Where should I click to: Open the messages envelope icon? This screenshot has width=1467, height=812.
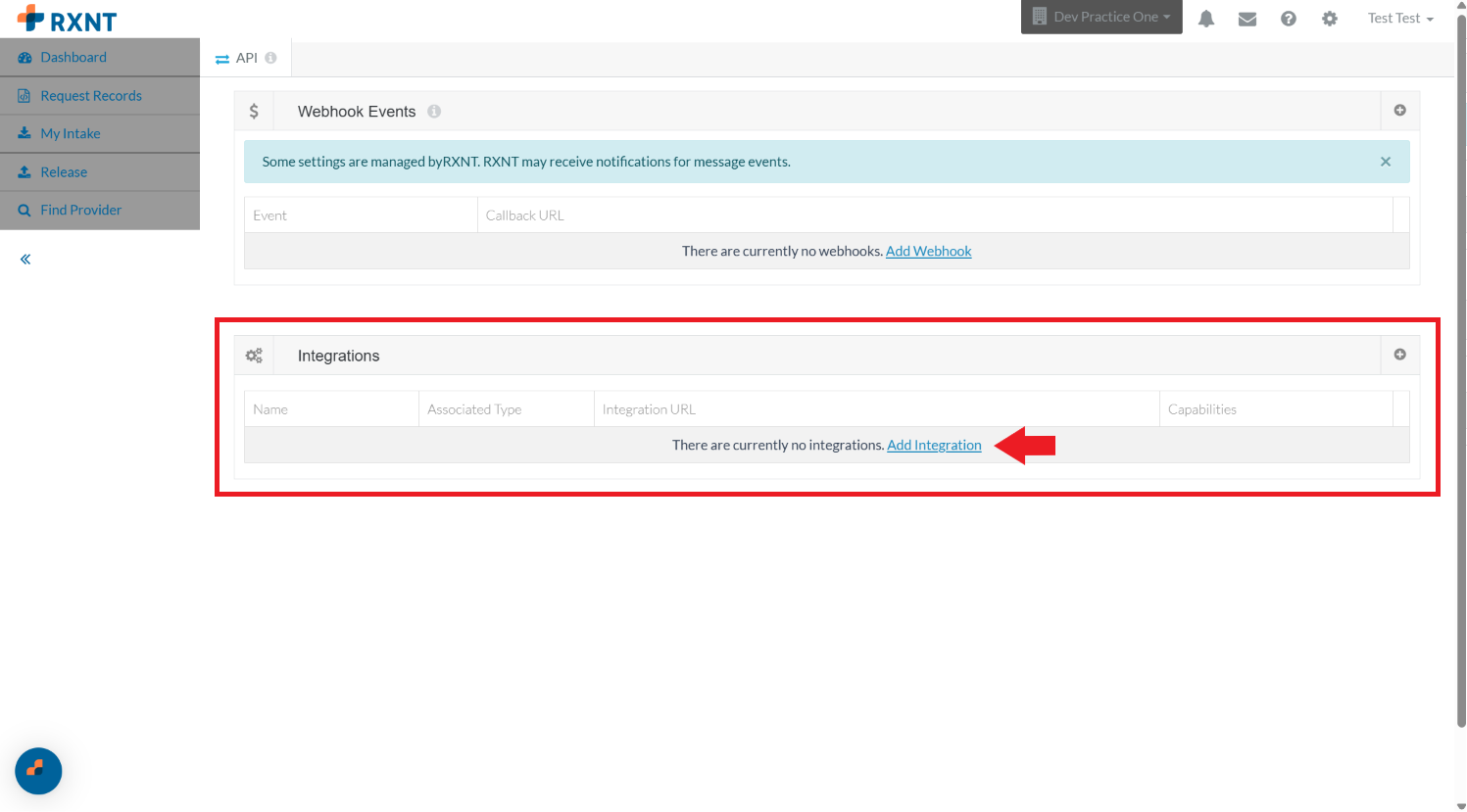(x=1247, y=19)
